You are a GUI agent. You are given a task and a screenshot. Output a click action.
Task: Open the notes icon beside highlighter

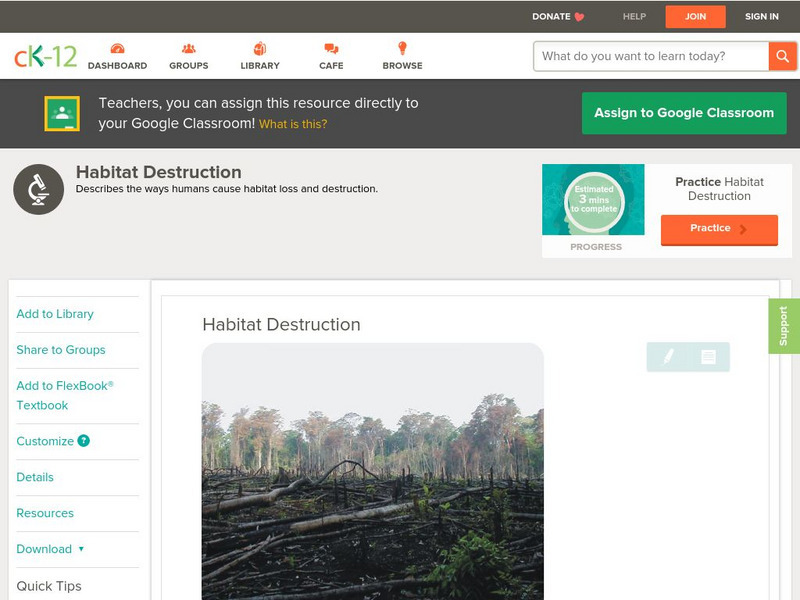[708, 357]
